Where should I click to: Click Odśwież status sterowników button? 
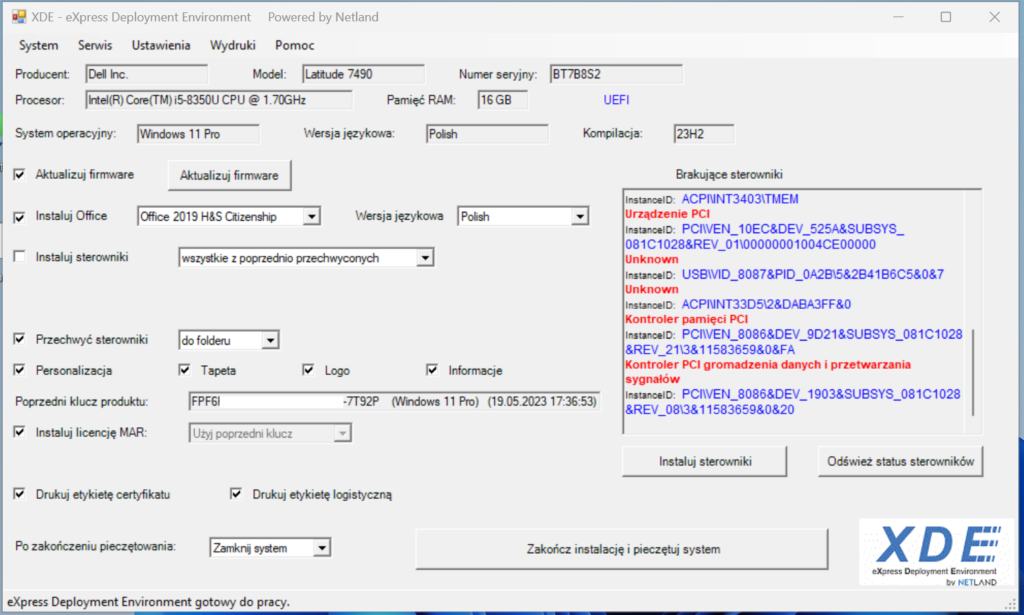tap(900, 462)
